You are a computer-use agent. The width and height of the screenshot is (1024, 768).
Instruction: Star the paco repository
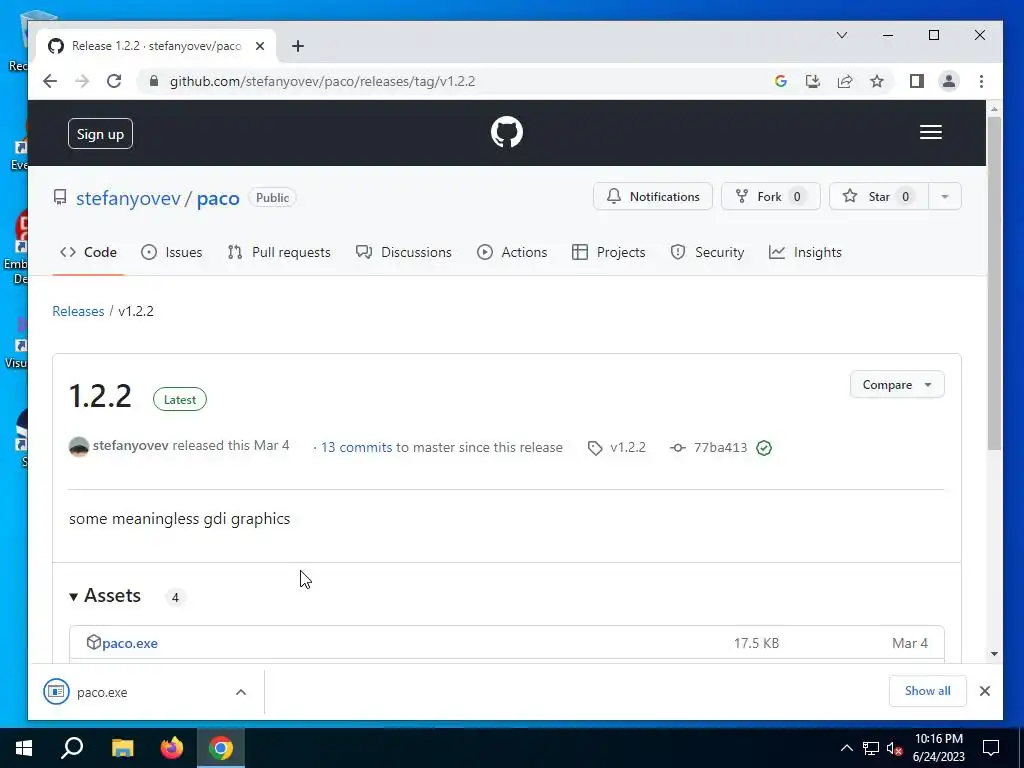pos(878,197)
